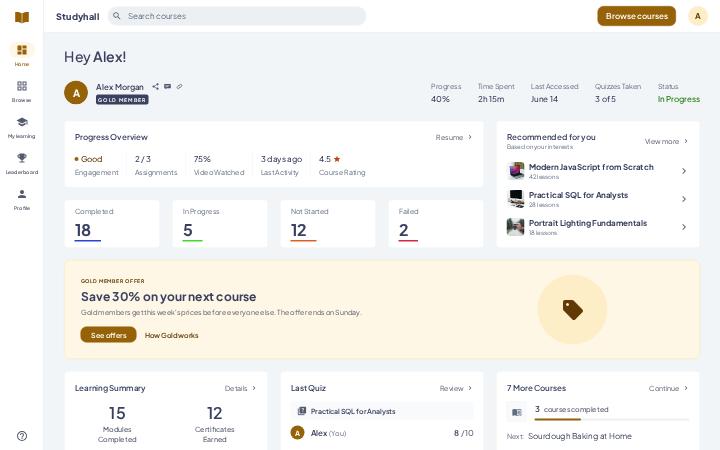Open the Home dashboard icon in sidebar
Screen dimensions: 720x450
click(22, 50)
